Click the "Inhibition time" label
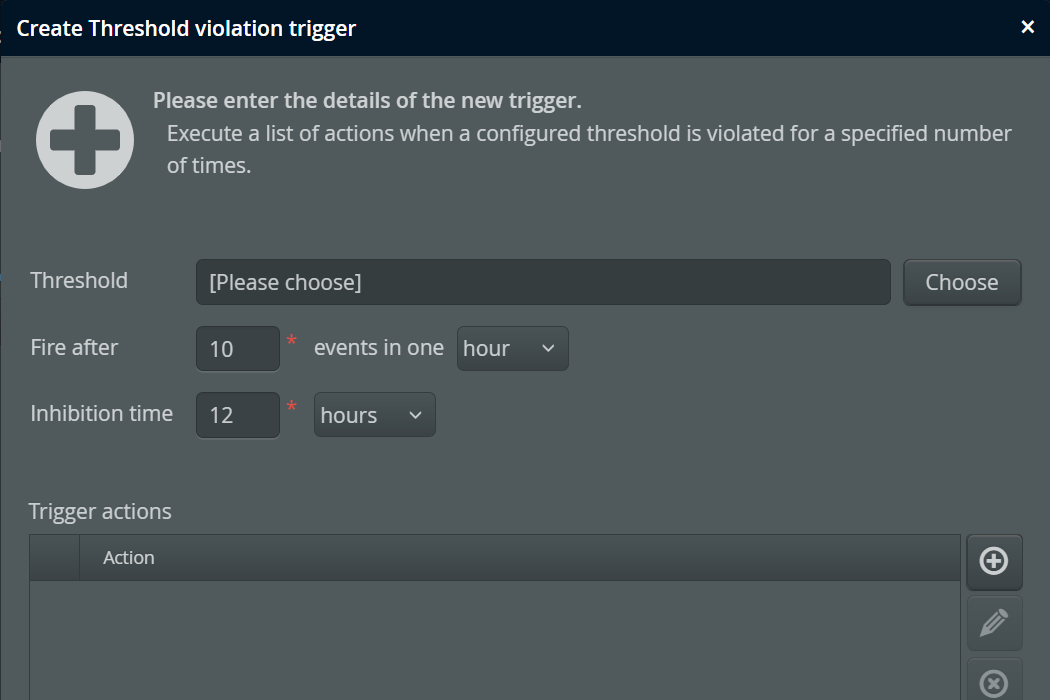Viewport: 1050px width, 700px height. pyautogui.click(x=101, y=414)
